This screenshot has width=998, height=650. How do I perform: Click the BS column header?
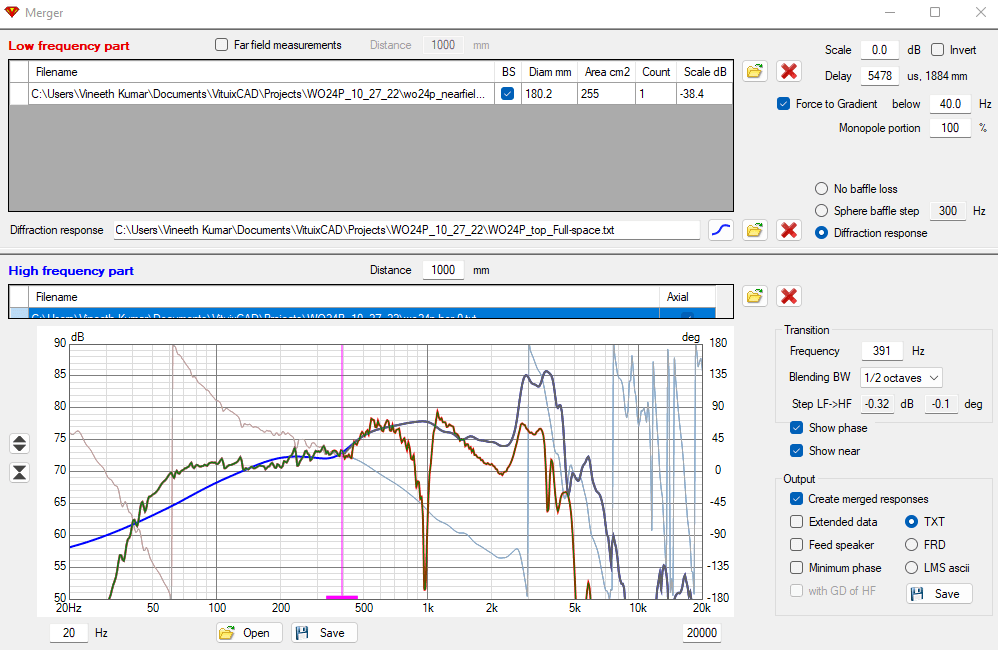pyautogui.click(x=508, y=72)
